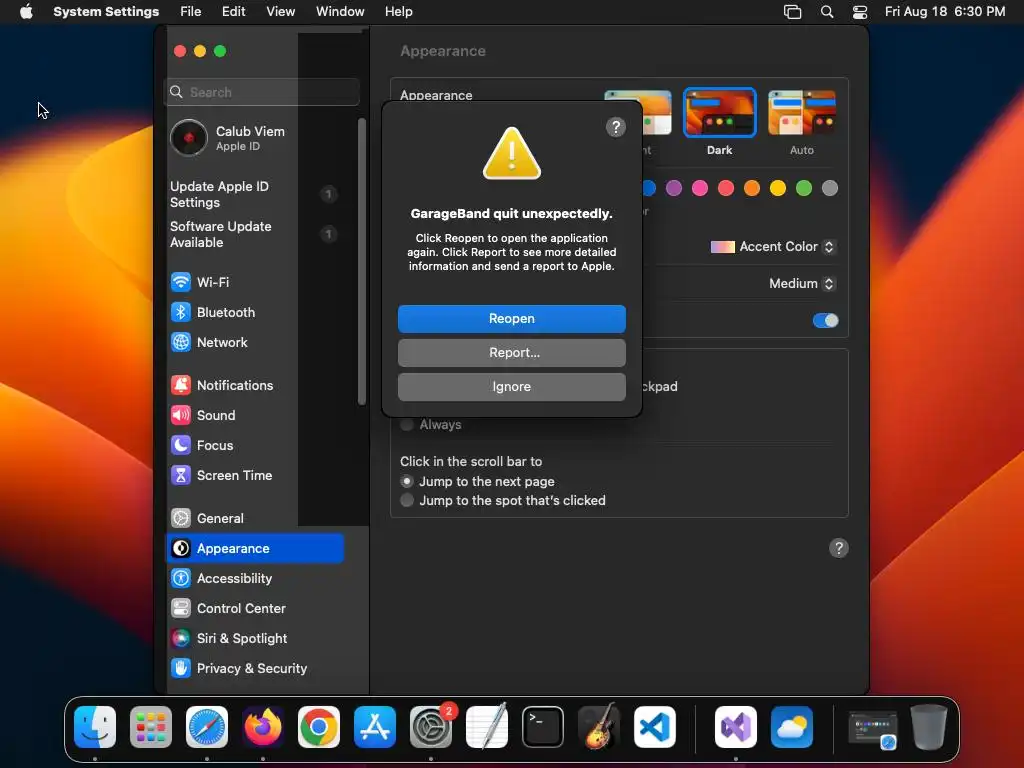Screen dimensions: 1024x768
Task: Click Ignore button in dialog
Action: pyautogui.click(x=511, y=387)
